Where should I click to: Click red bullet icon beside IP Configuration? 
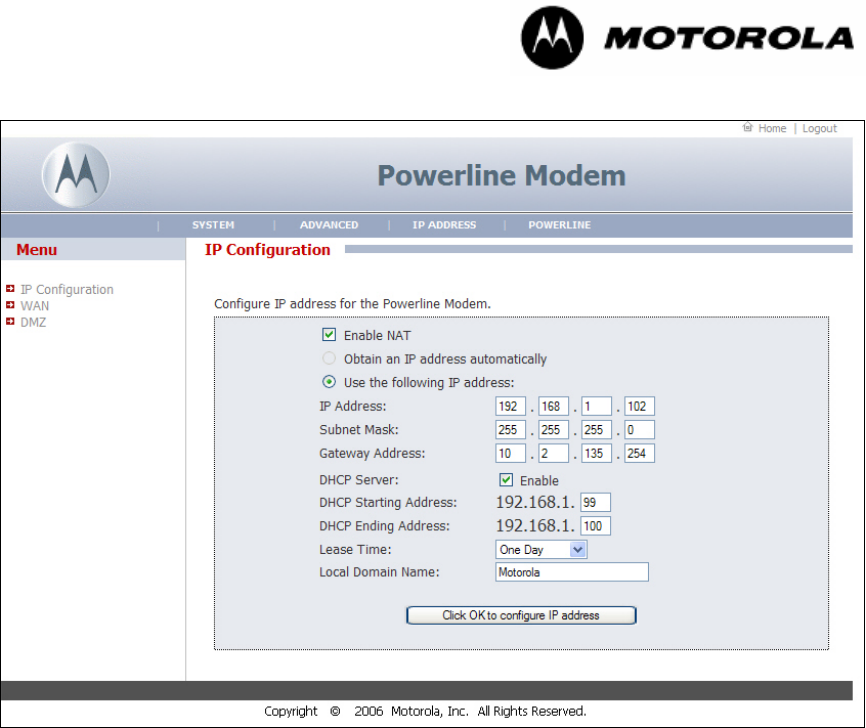[x=10, y=288]
